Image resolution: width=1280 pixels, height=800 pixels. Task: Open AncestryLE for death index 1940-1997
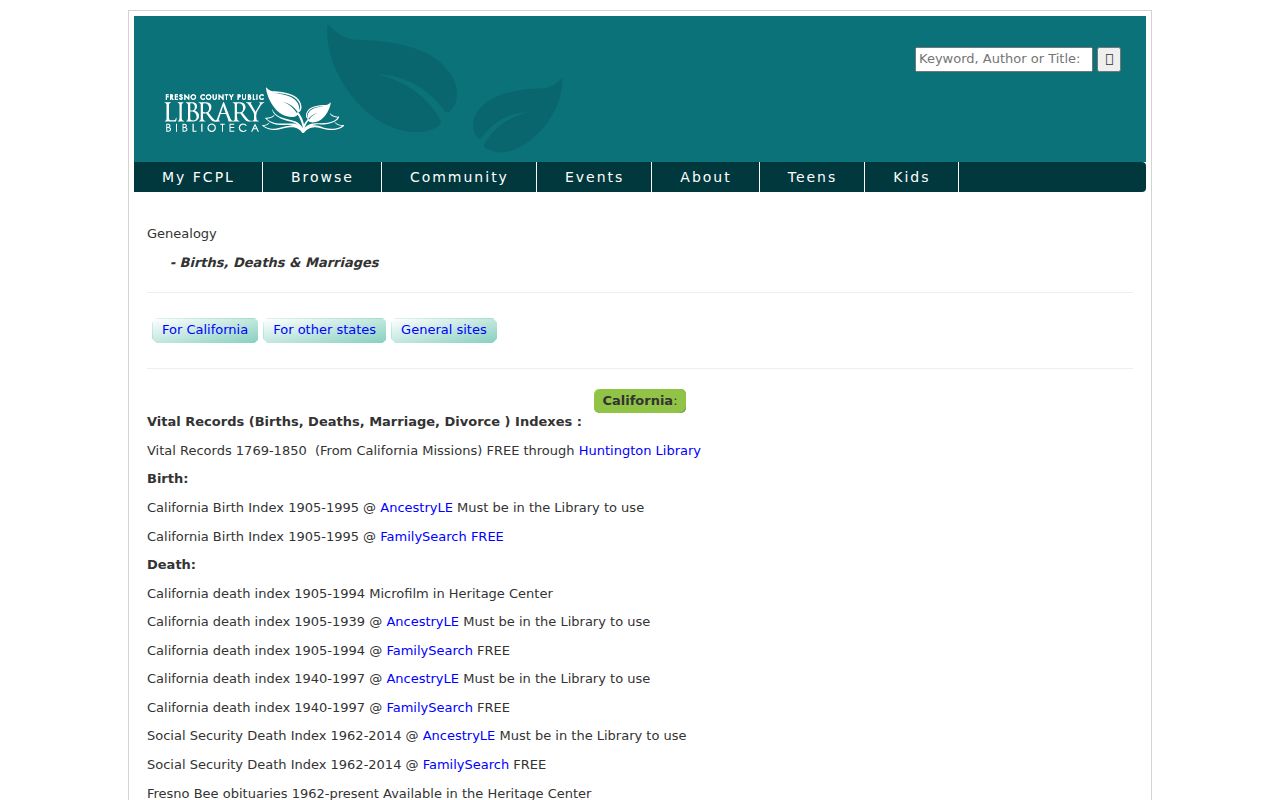[x=423, y=679]
